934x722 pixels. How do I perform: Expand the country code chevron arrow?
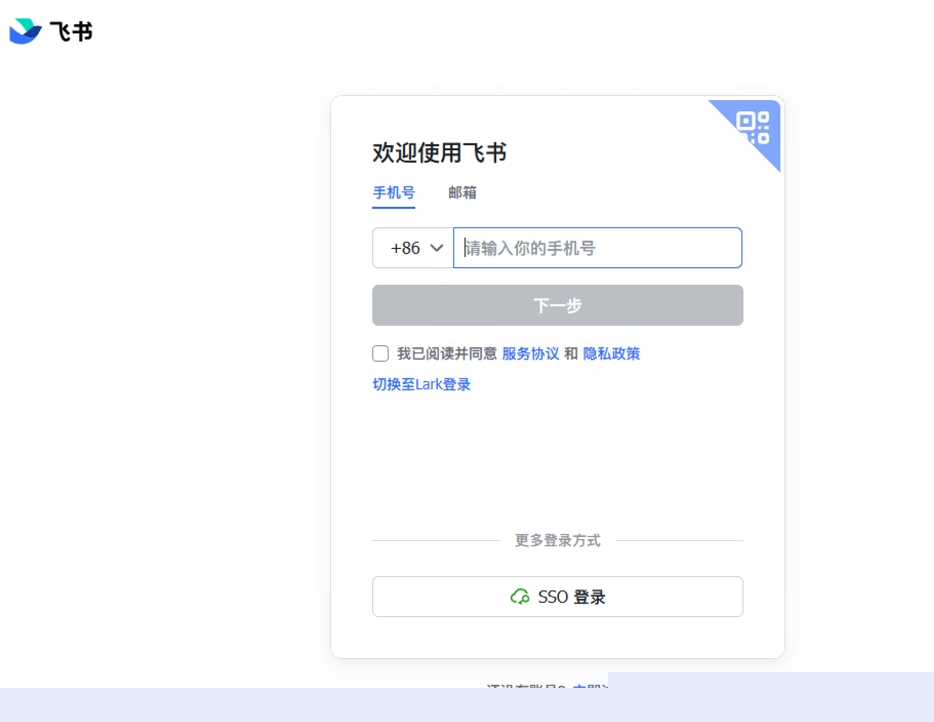coord(437,247)
